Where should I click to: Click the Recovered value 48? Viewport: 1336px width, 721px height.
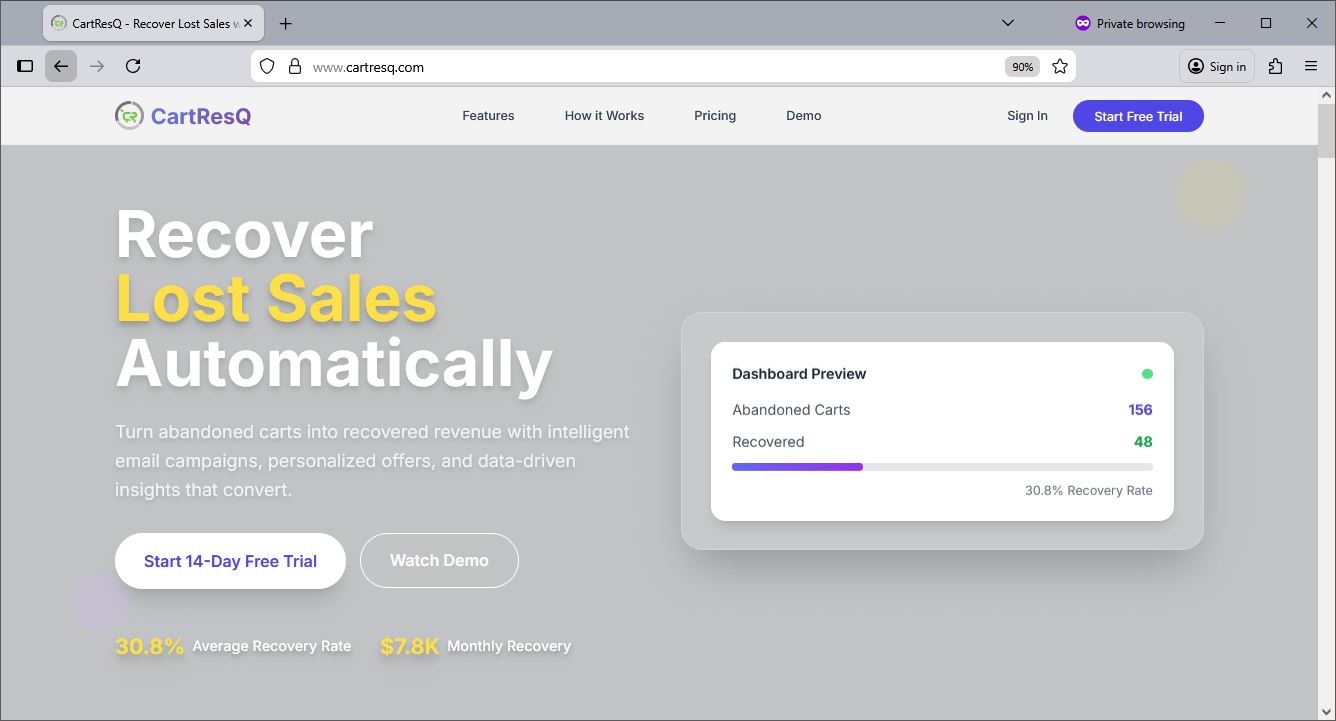coord(1143,442)
